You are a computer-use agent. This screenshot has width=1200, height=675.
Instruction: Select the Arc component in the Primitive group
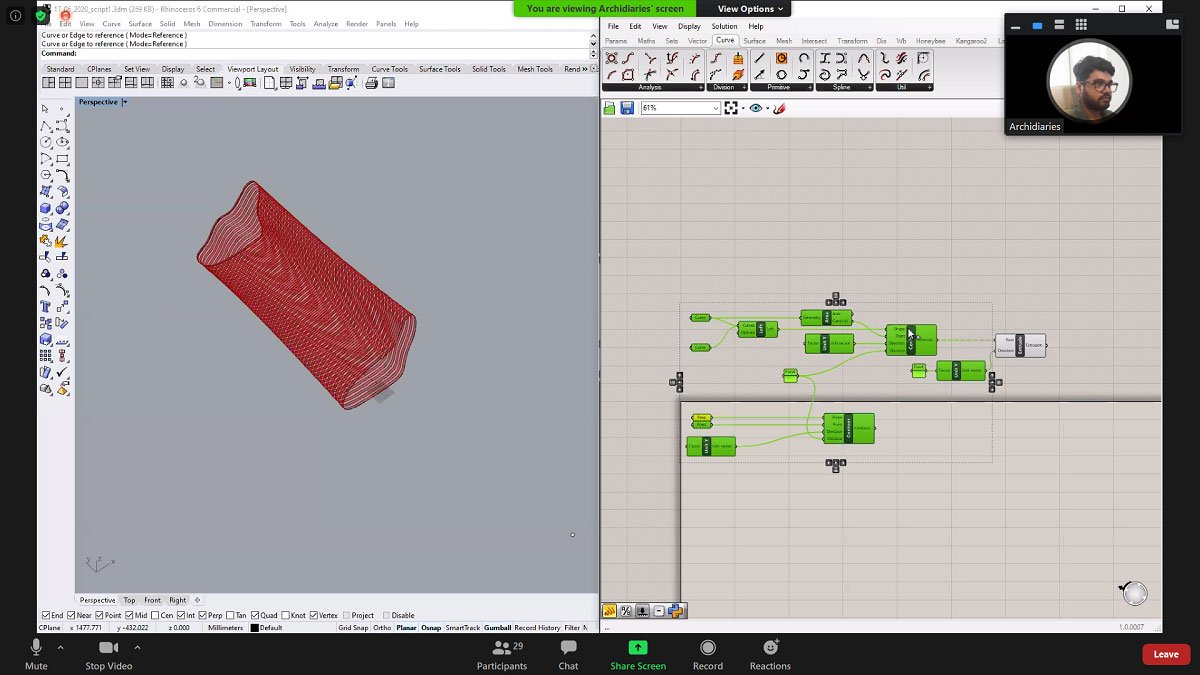(x=802, y=58)
